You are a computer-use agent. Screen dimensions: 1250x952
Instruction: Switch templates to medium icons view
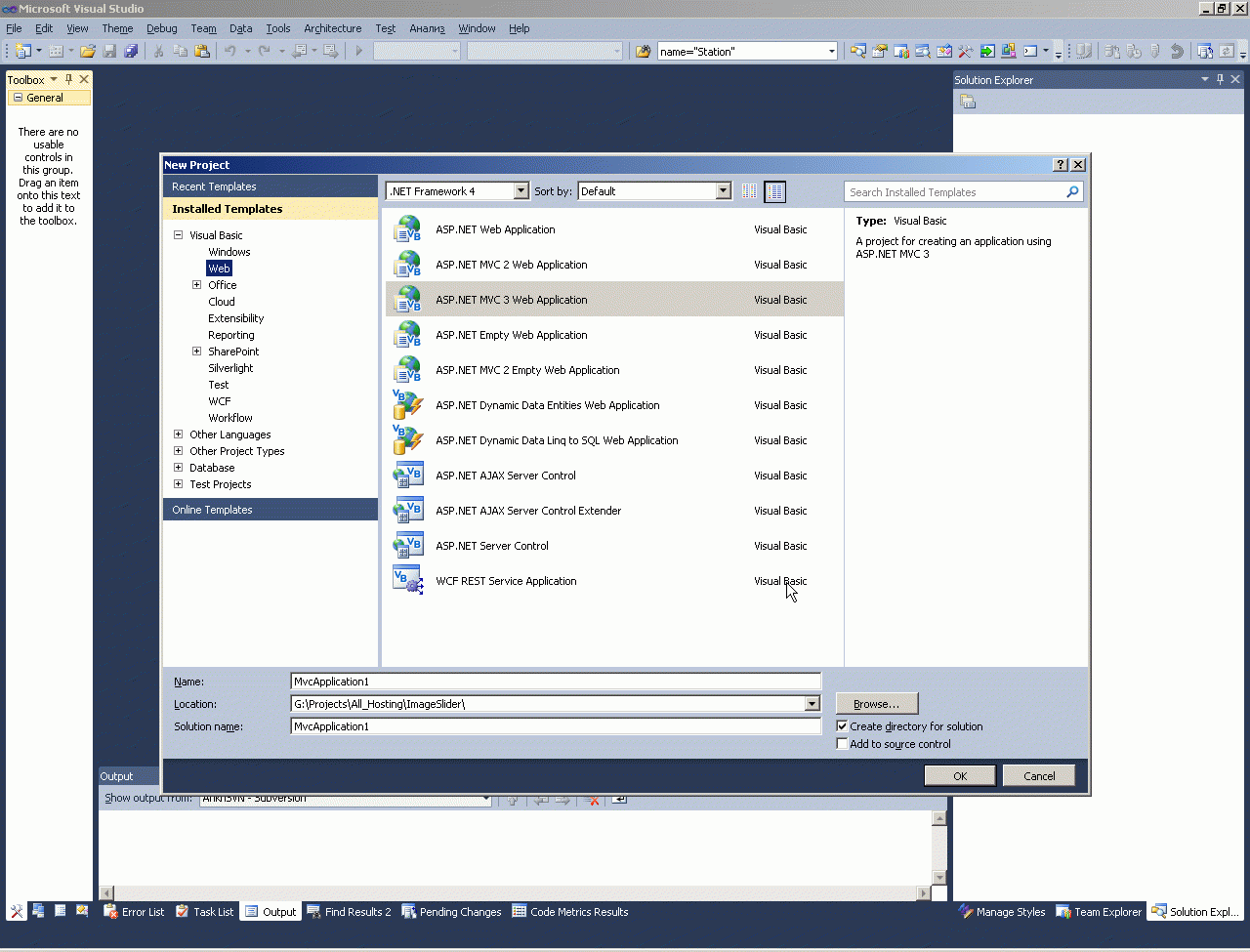(774, 191)
